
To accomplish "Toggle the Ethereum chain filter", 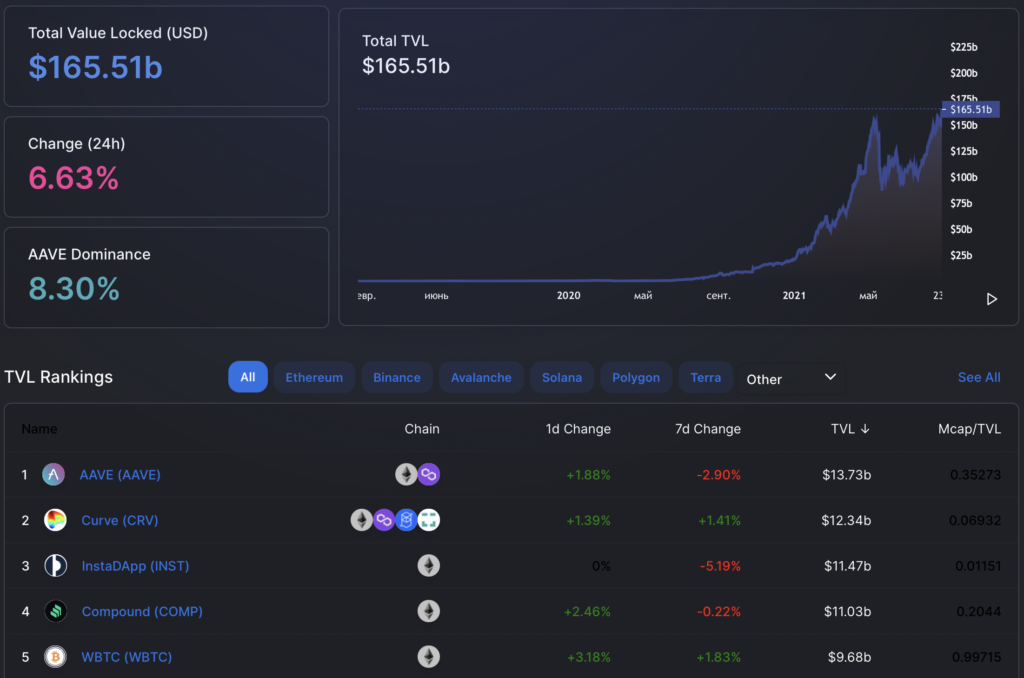I will tap(314, 377).
